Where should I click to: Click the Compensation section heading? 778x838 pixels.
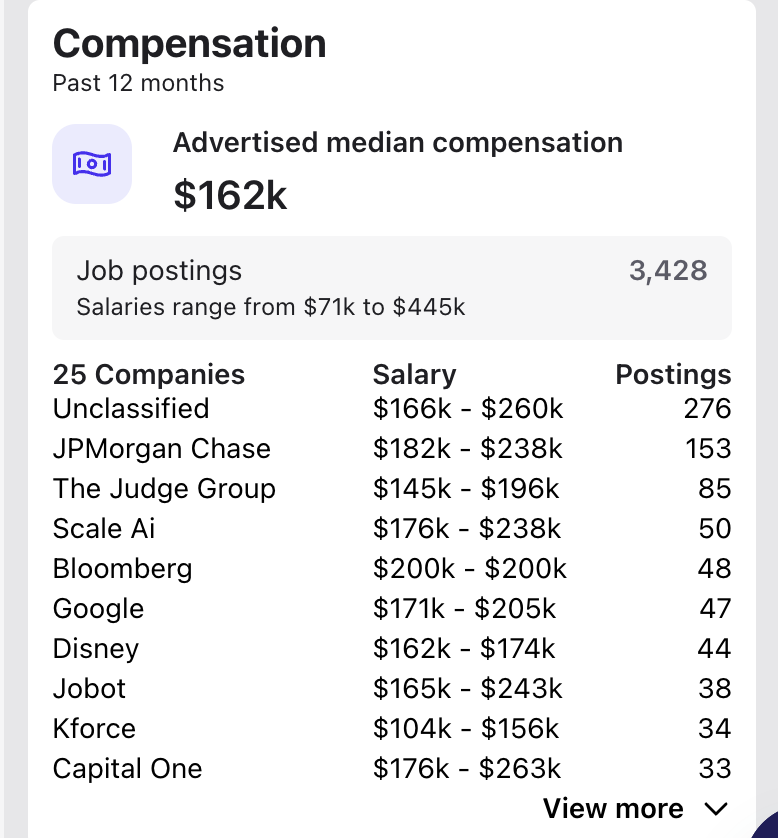click(x=189, y=44)
